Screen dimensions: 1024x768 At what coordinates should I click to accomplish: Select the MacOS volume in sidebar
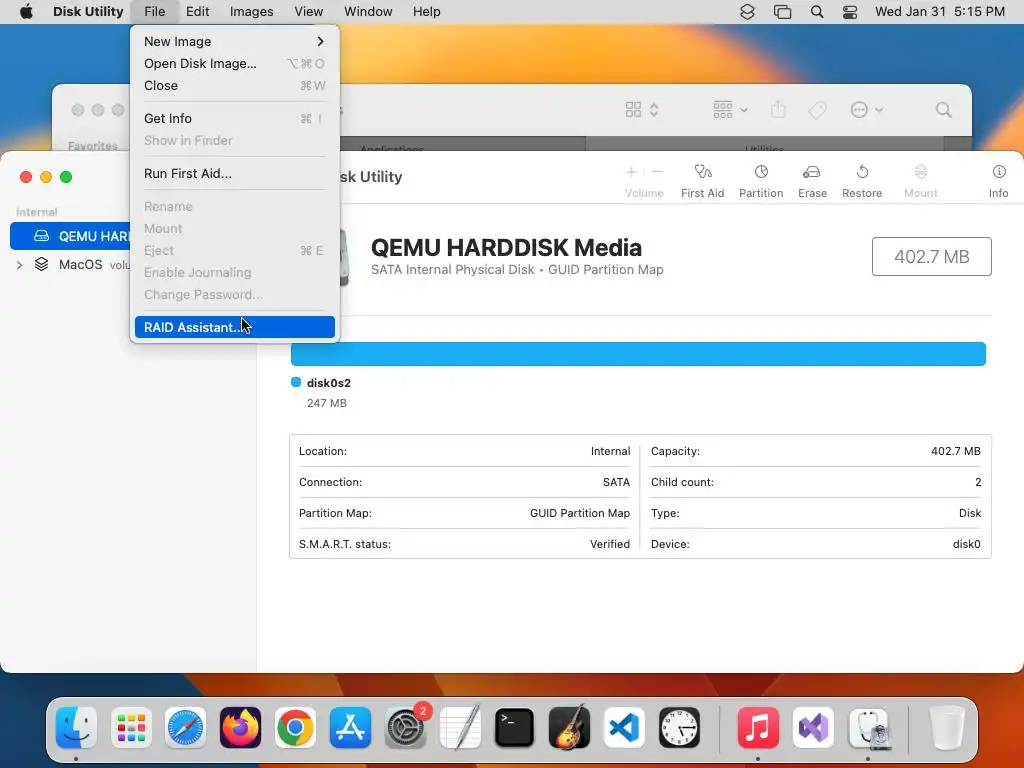click(80, 264)
